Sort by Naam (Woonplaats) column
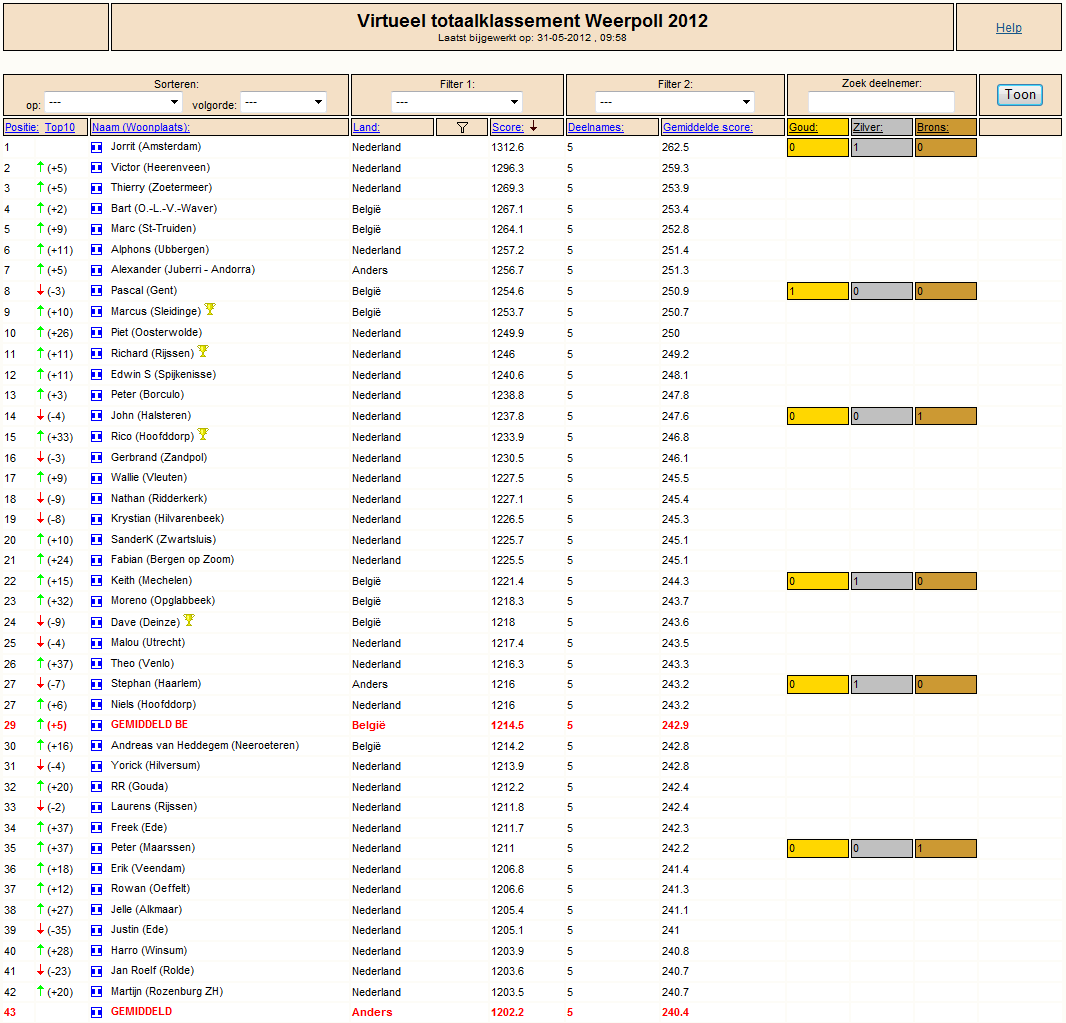The height and width of the screenshot is (1023, 1066). pos(141,127)
